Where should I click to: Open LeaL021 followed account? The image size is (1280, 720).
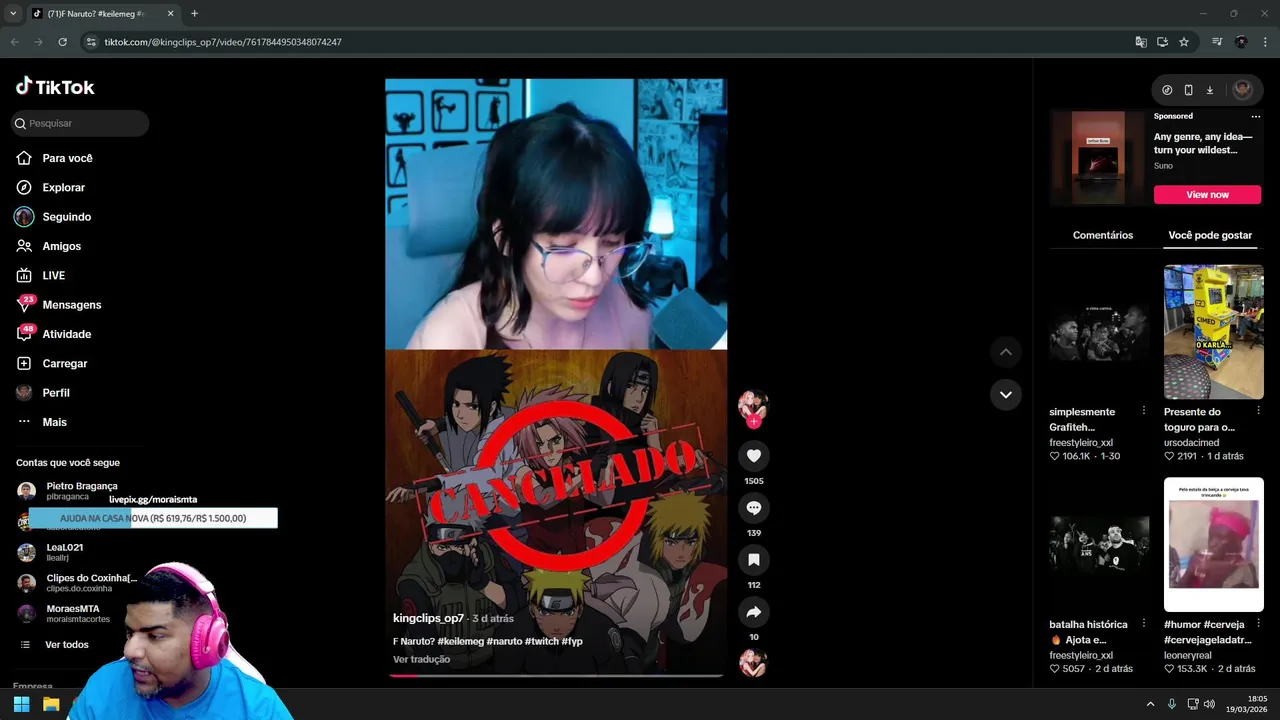[64, 552]
